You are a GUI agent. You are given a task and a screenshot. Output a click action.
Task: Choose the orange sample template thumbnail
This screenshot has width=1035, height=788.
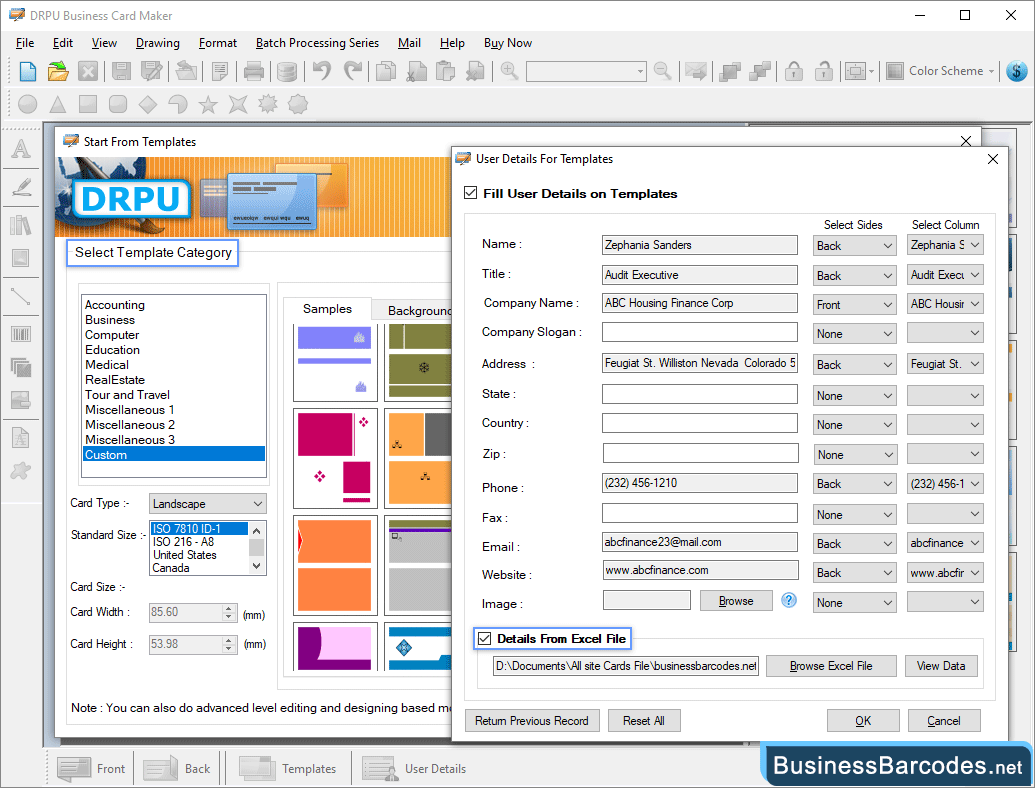click(335, 566)
